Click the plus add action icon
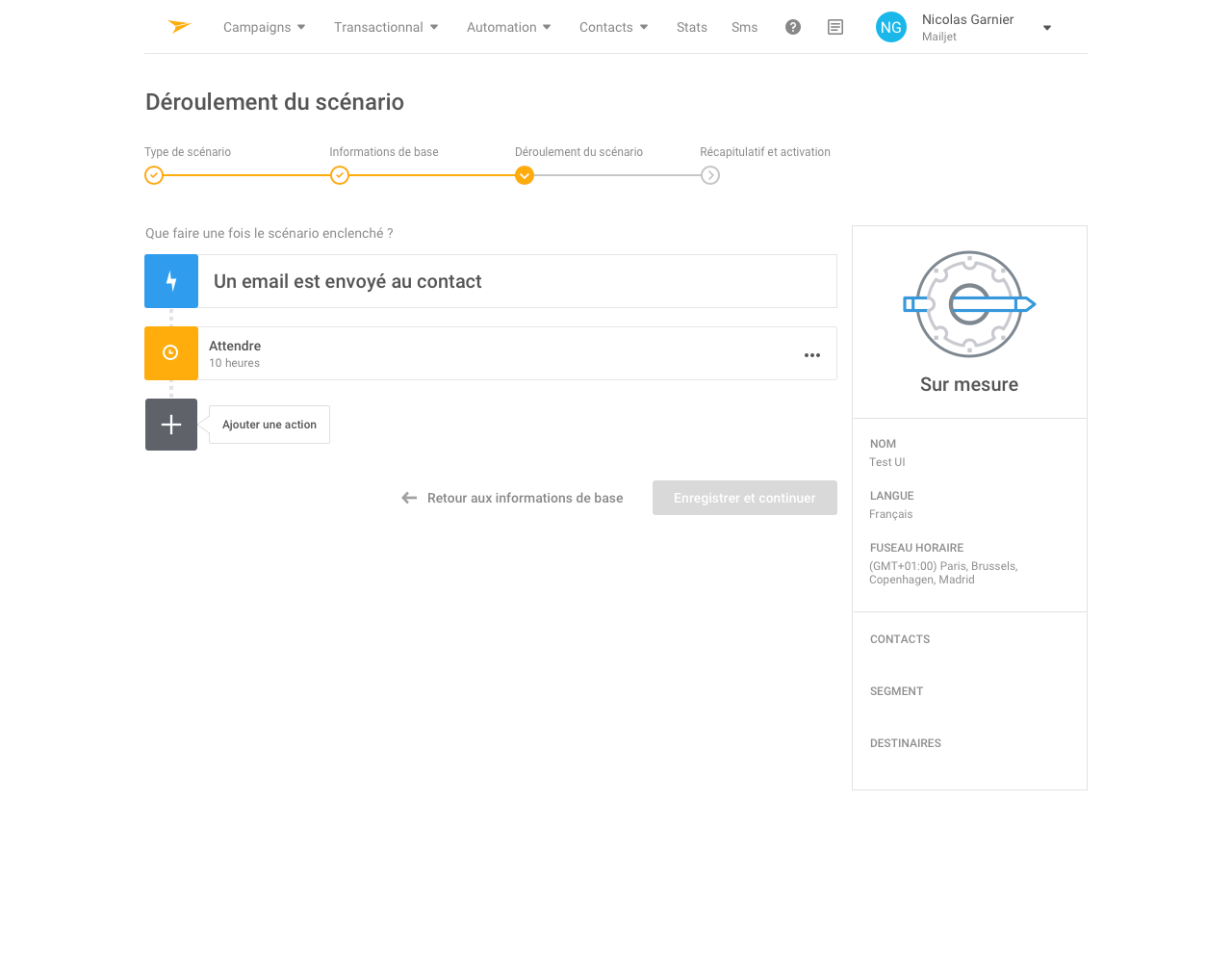Viewport: 1232px width, 956px height. pyautogui.click(x=171, y=425)
